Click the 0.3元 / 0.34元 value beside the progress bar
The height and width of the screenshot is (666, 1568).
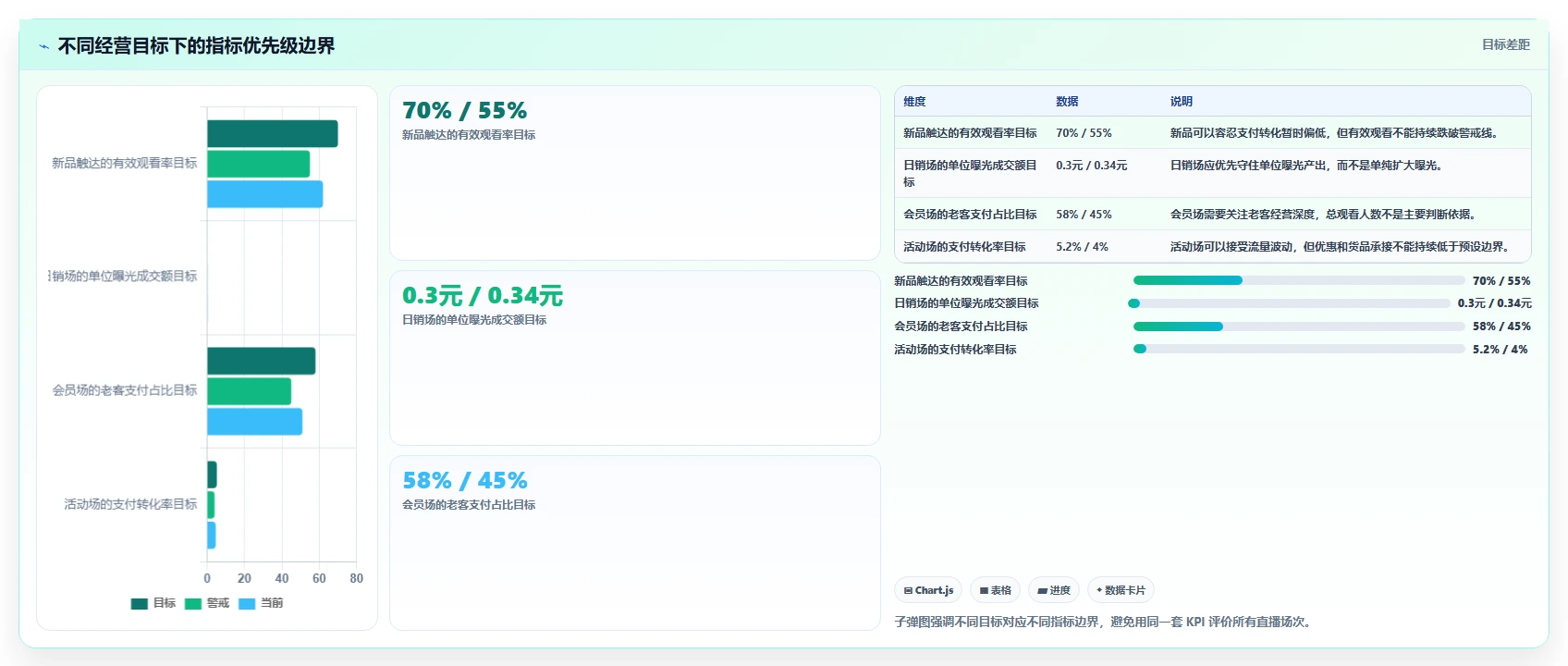point(1494,303)
